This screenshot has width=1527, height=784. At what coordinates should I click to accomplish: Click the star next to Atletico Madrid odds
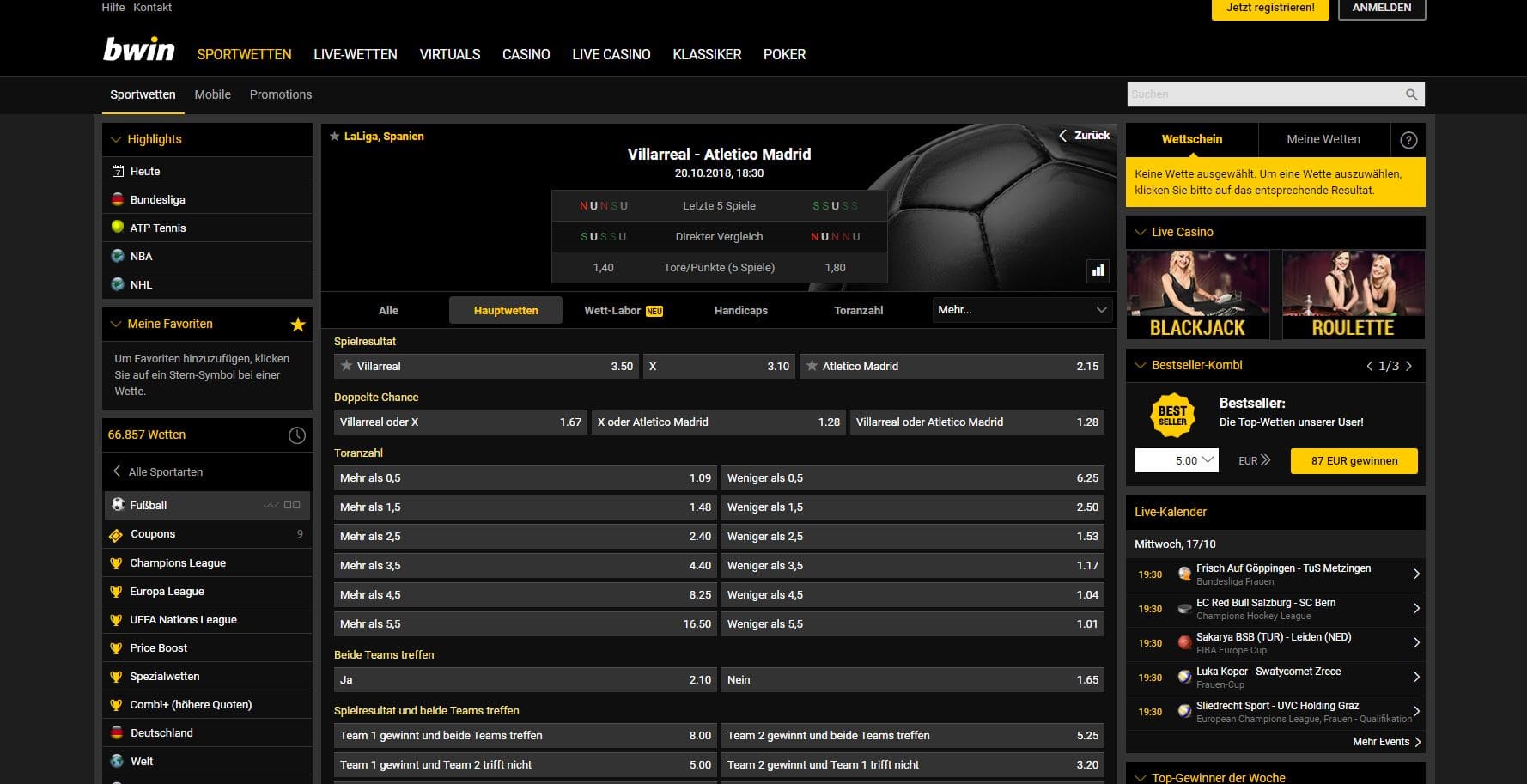[812, 366]
